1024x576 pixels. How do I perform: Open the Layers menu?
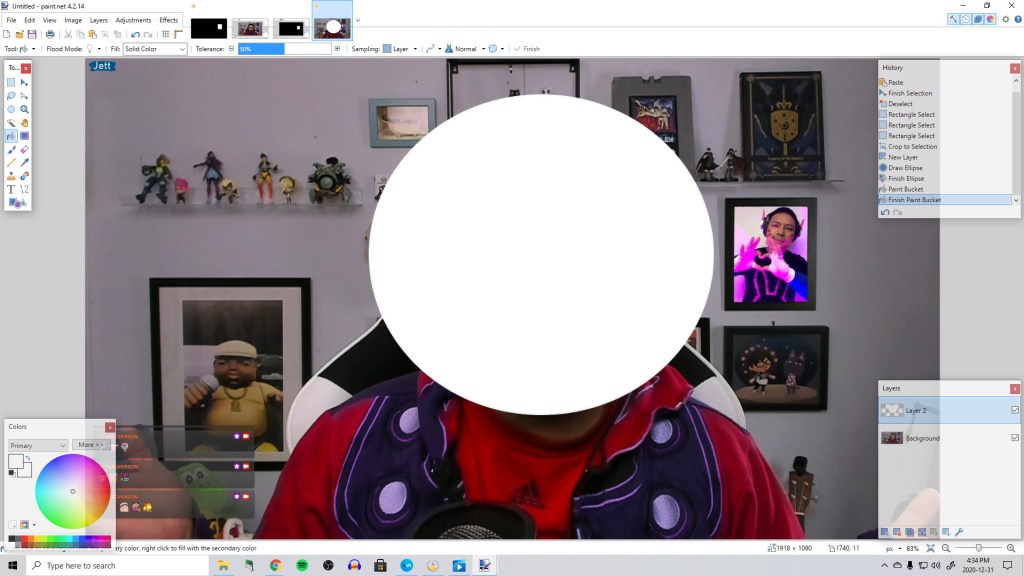97,19
